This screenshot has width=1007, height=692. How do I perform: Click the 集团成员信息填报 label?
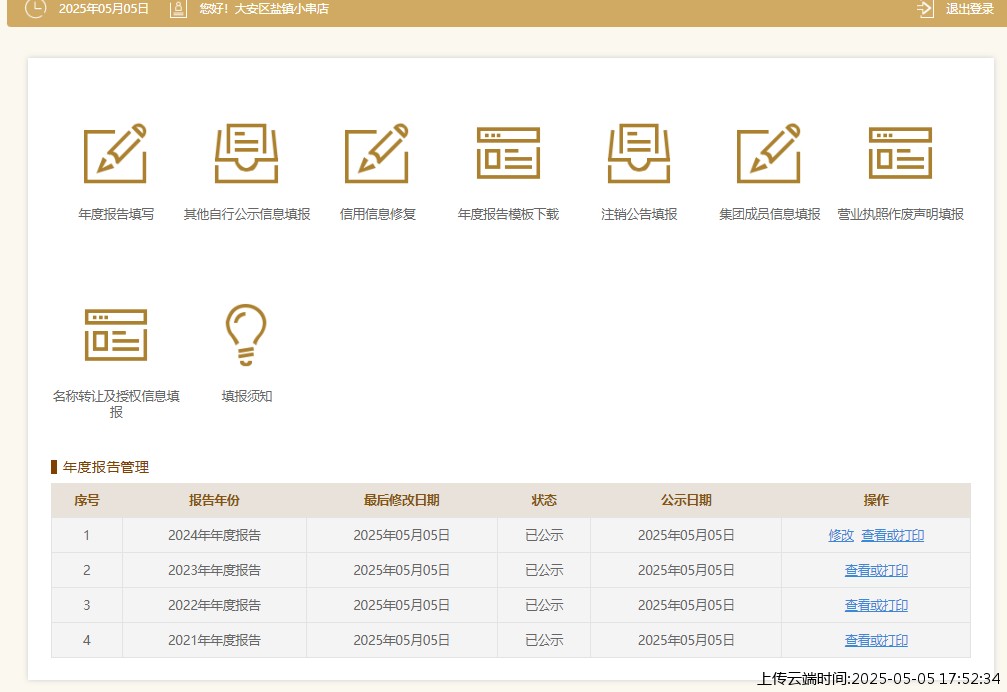(769, 214)
